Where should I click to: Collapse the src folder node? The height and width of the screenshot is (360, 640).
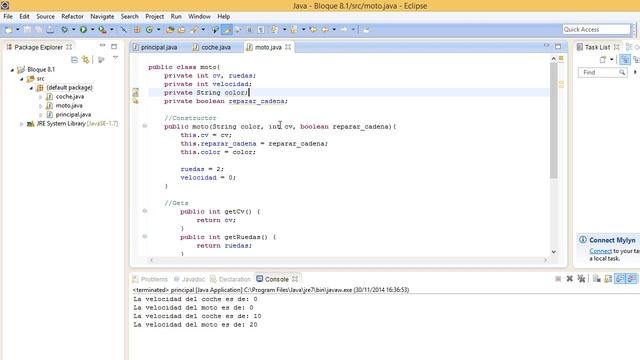pyautogui.click(x=22, y=79)
